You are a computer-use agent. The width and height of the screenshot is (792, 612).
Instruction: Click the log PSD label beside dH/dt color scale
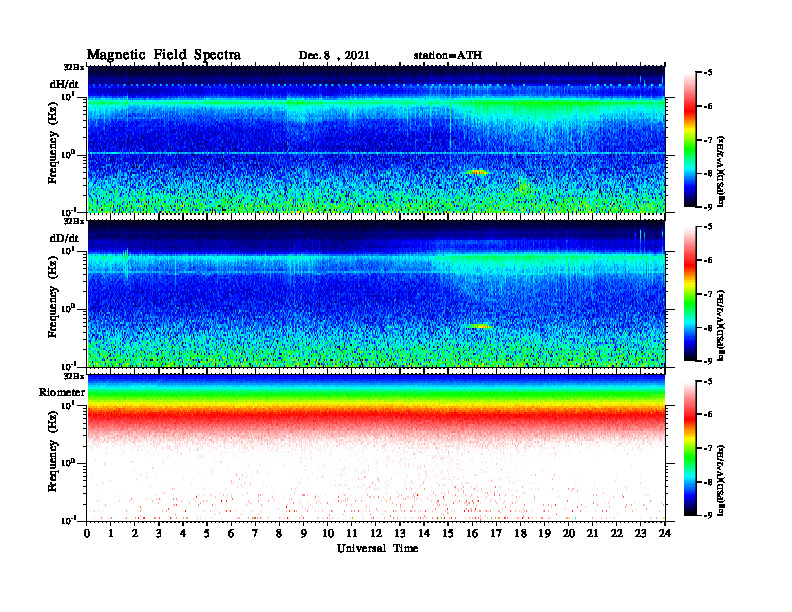[x=721, y=171]
